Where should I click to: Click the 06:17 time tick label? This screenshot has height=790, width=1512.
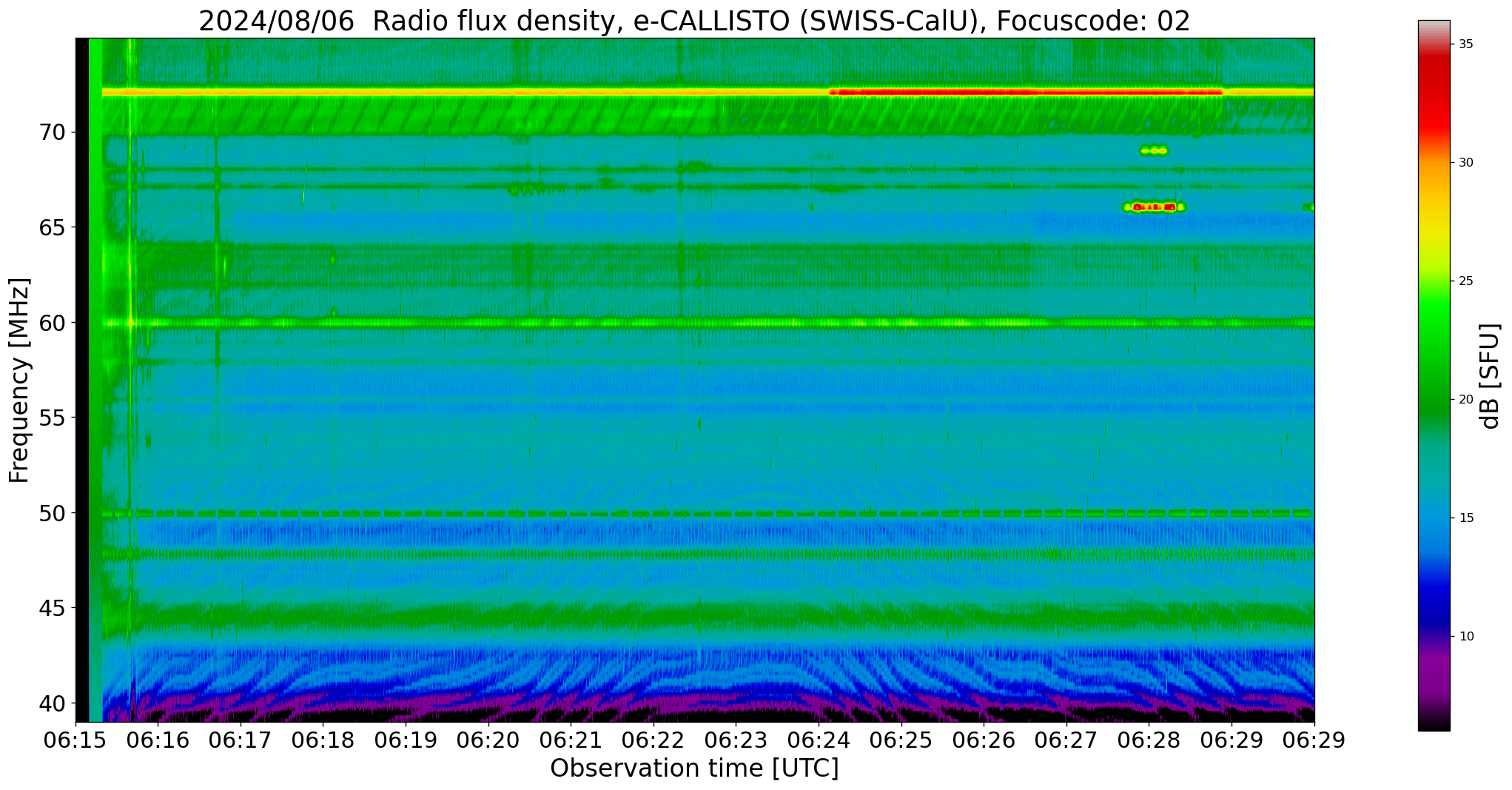pos(241,741)
